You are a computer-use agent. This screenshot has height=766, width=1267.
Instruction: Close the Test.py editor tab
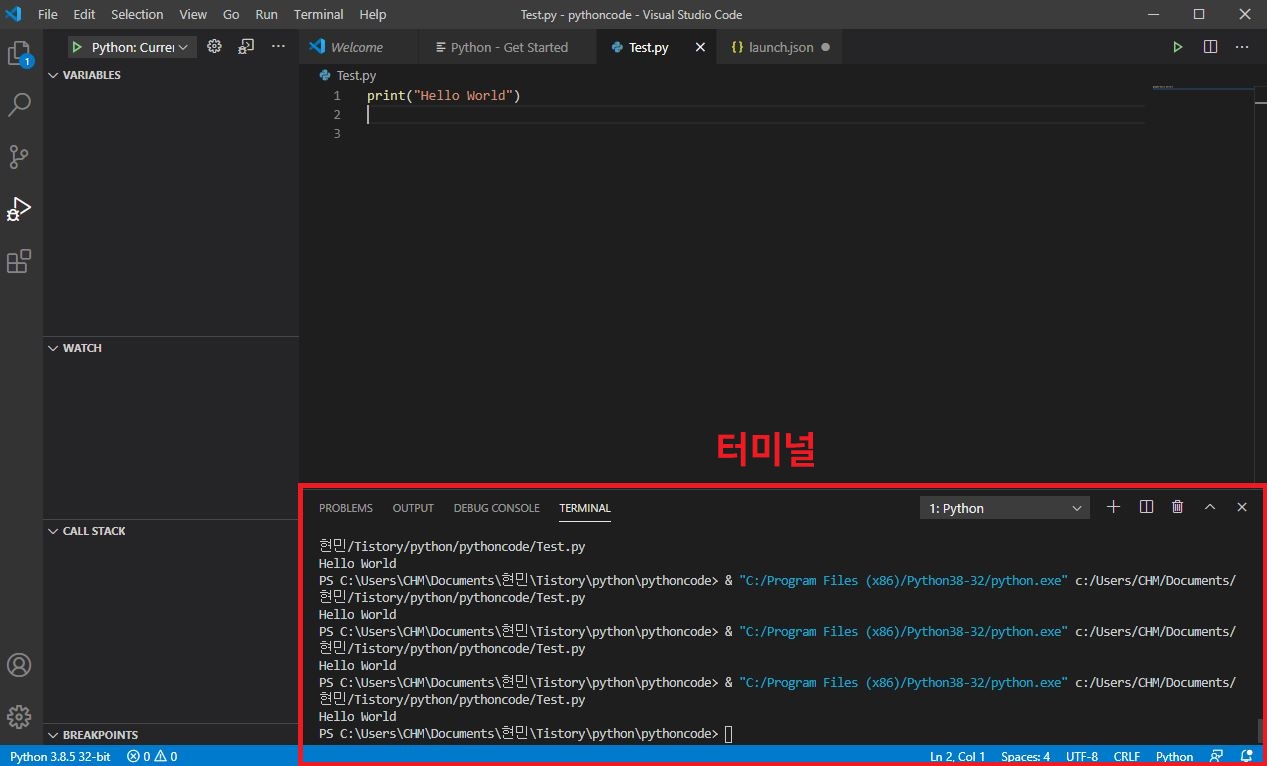tap(700, 47)
